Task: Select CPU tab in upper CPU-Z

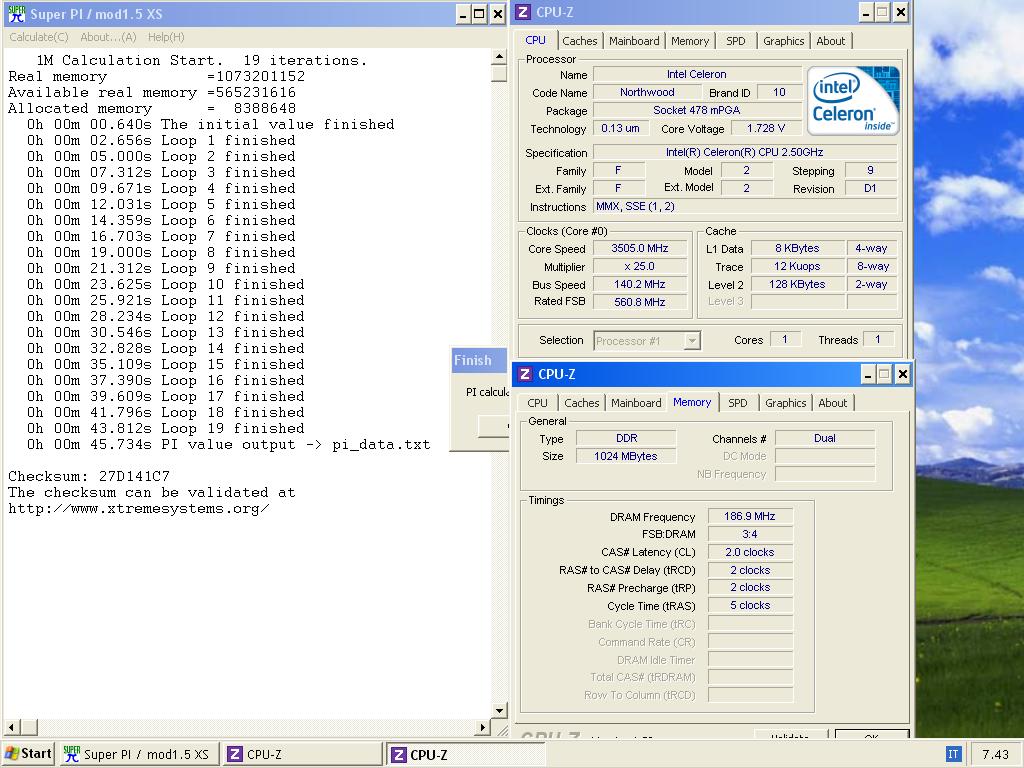Action: (x=536, y=40)
